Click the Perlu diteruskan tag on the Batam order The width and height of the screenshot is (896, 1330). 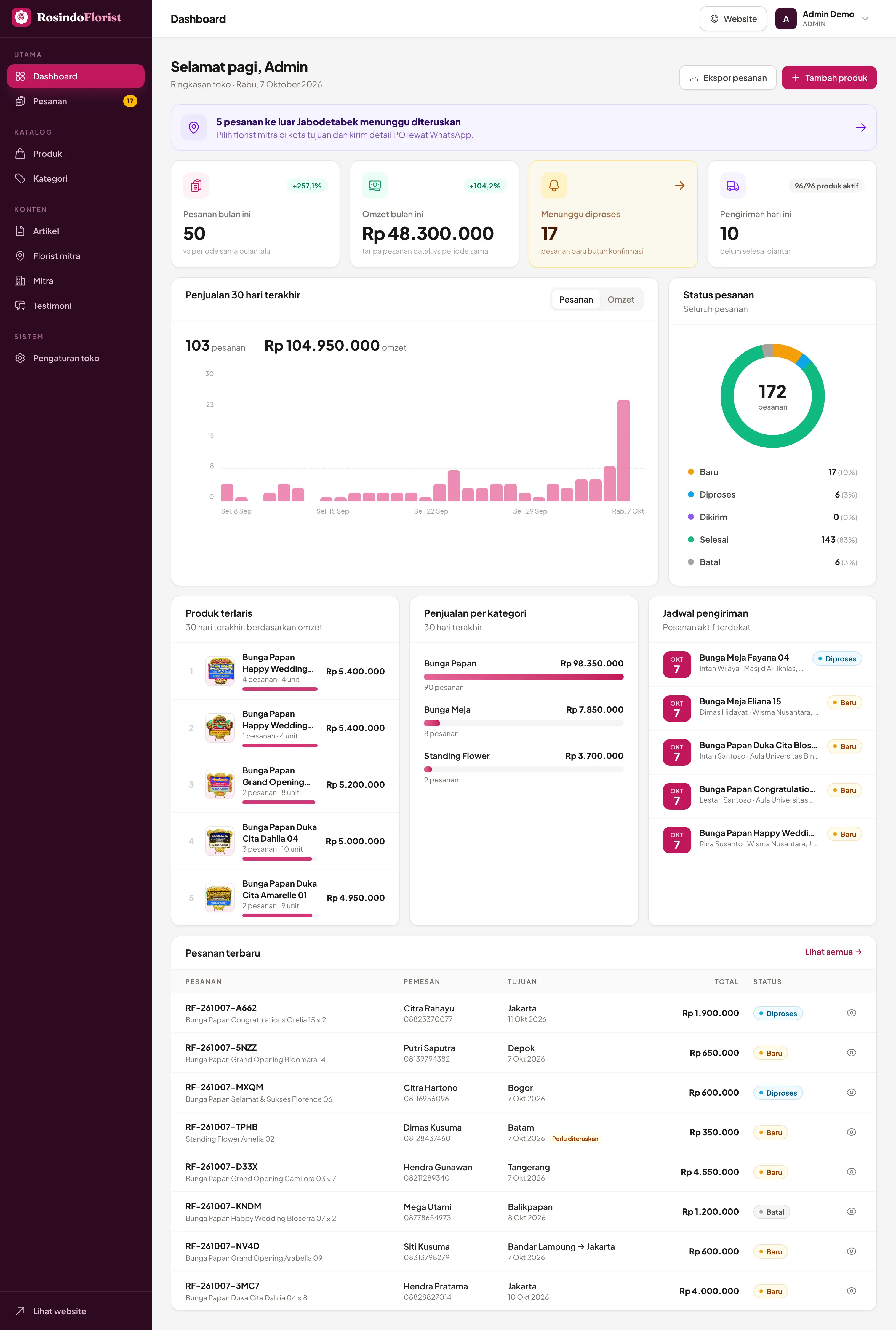[x=575, y=1139]
